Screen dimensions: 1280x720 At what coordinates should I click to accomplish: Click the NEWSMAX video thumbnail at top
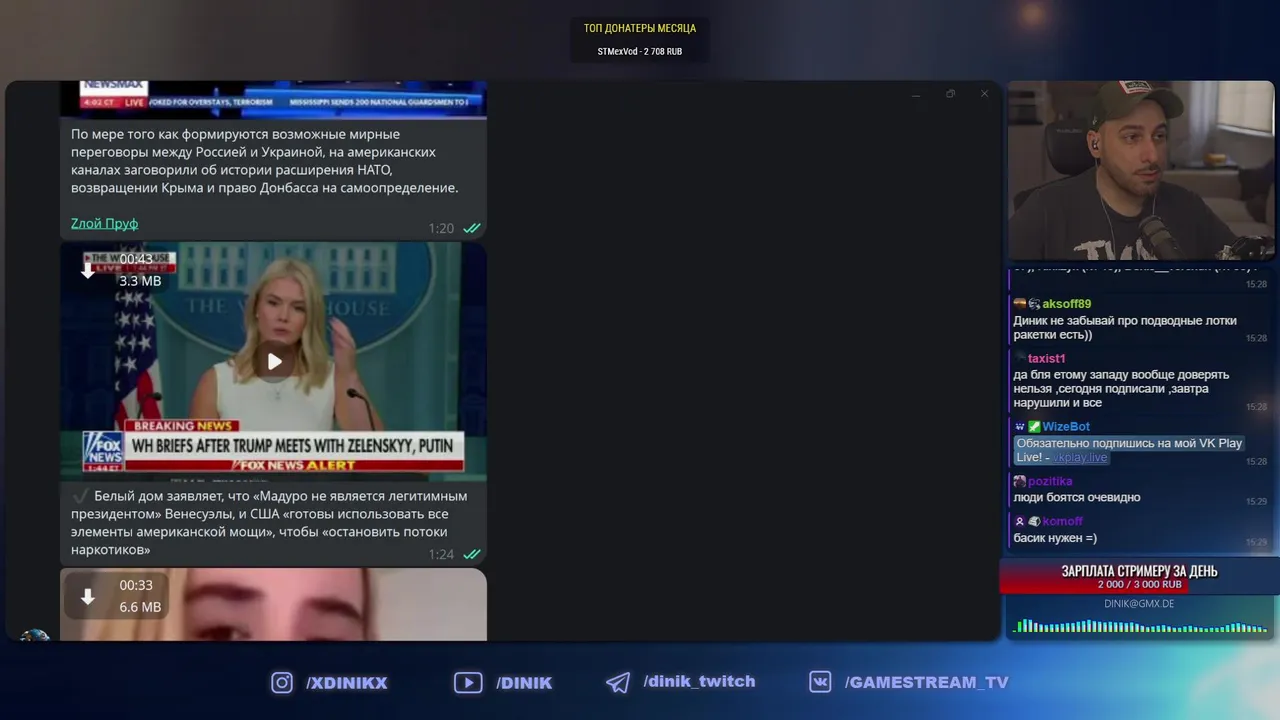coord(273,99)
